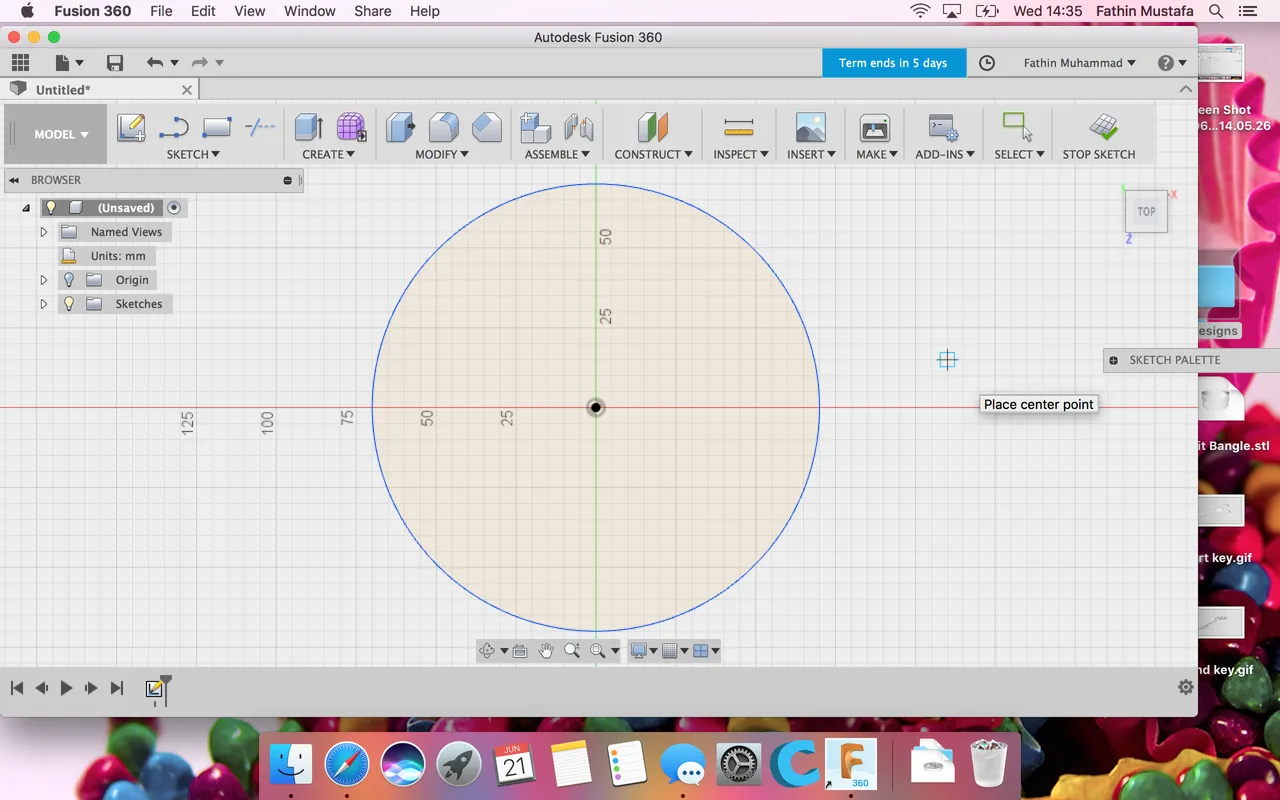Collapse the Unsaved root node
The image size is (1280, 800).
click(26, 208)
